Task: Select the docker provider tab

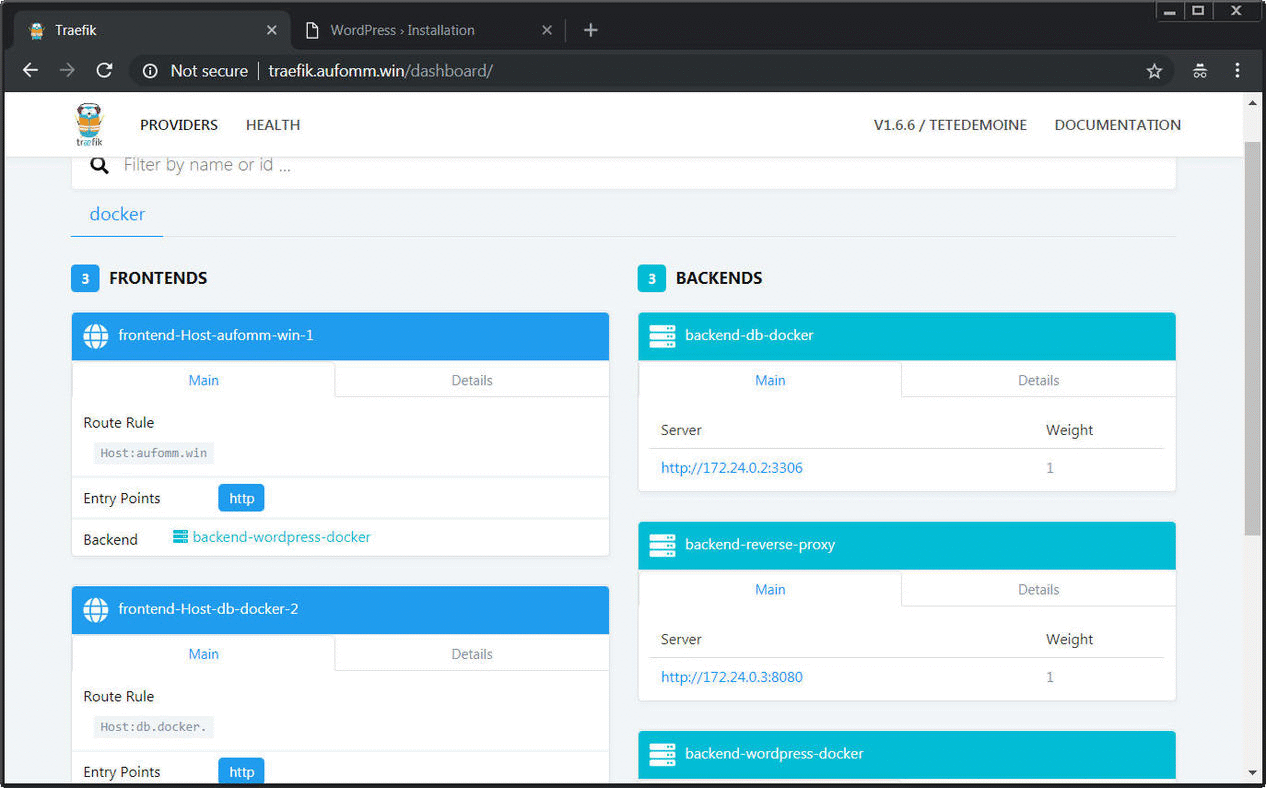Action: (117, 214)
